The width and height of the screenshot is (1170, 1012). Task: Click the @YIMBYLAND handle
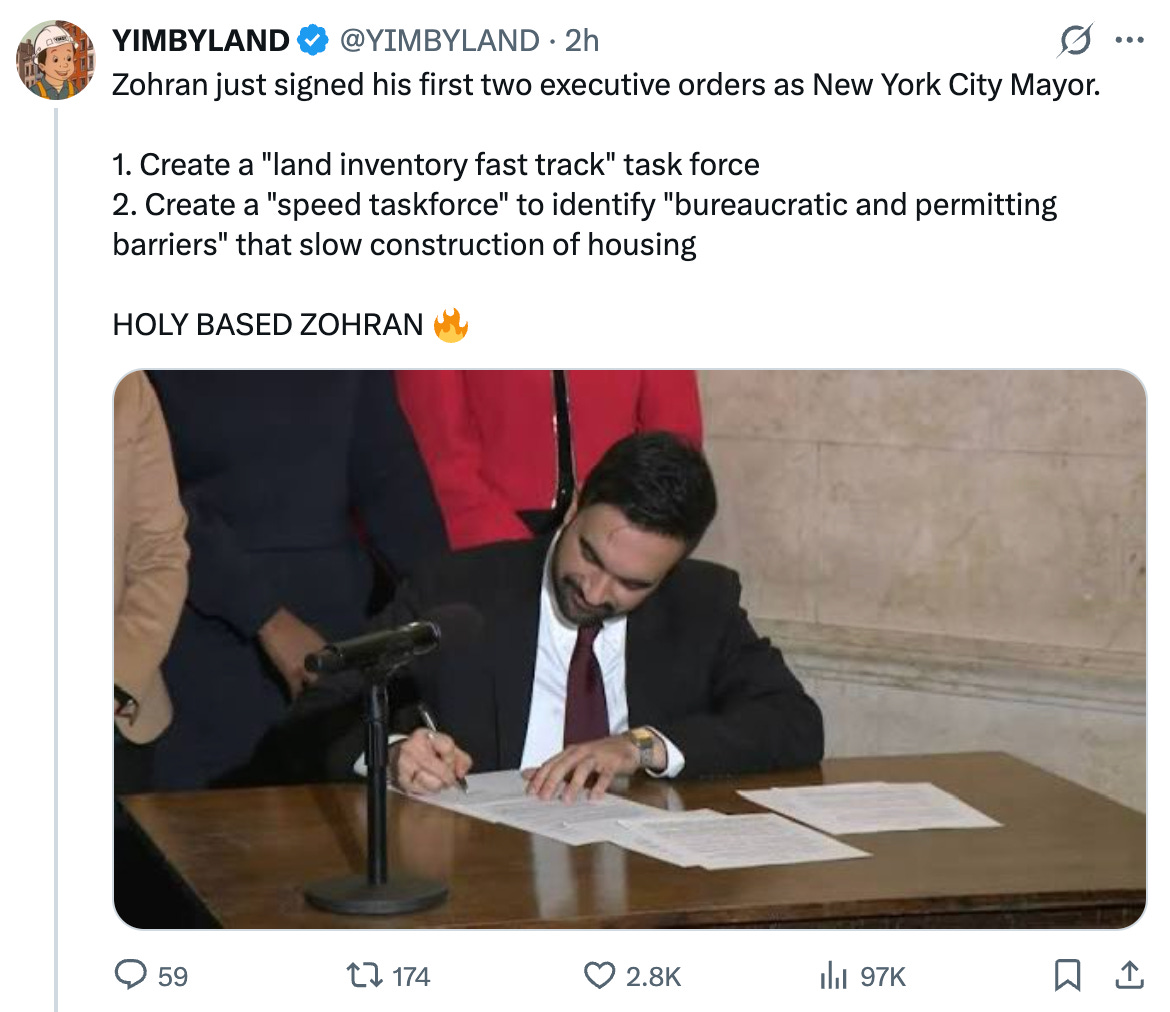(x=439, y=40)
